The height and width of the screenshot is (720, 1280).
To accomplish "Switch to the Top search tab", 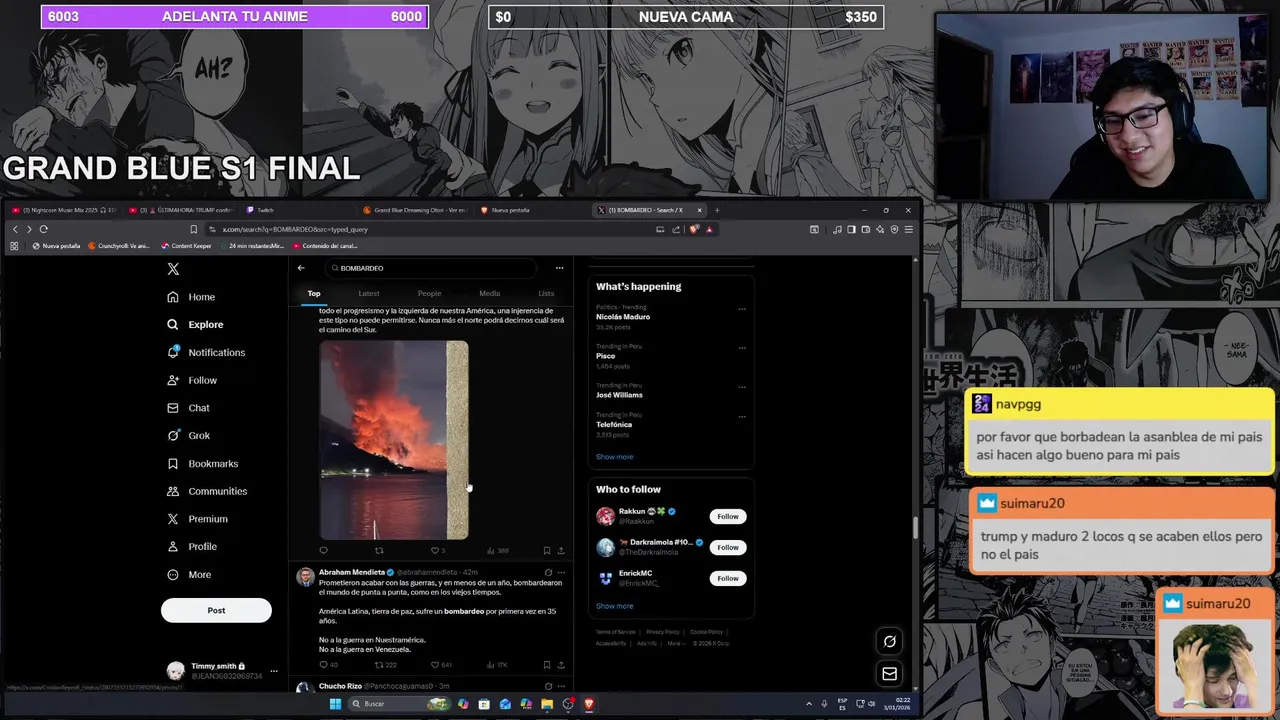I will (x=314, y=293).
